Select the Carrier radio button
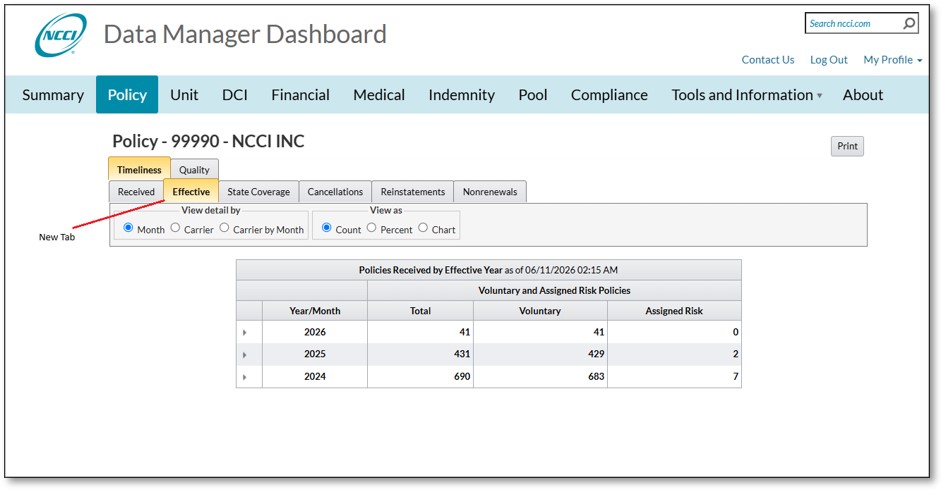This screenshot has width=942, height=490. click(x=175, y=228)
